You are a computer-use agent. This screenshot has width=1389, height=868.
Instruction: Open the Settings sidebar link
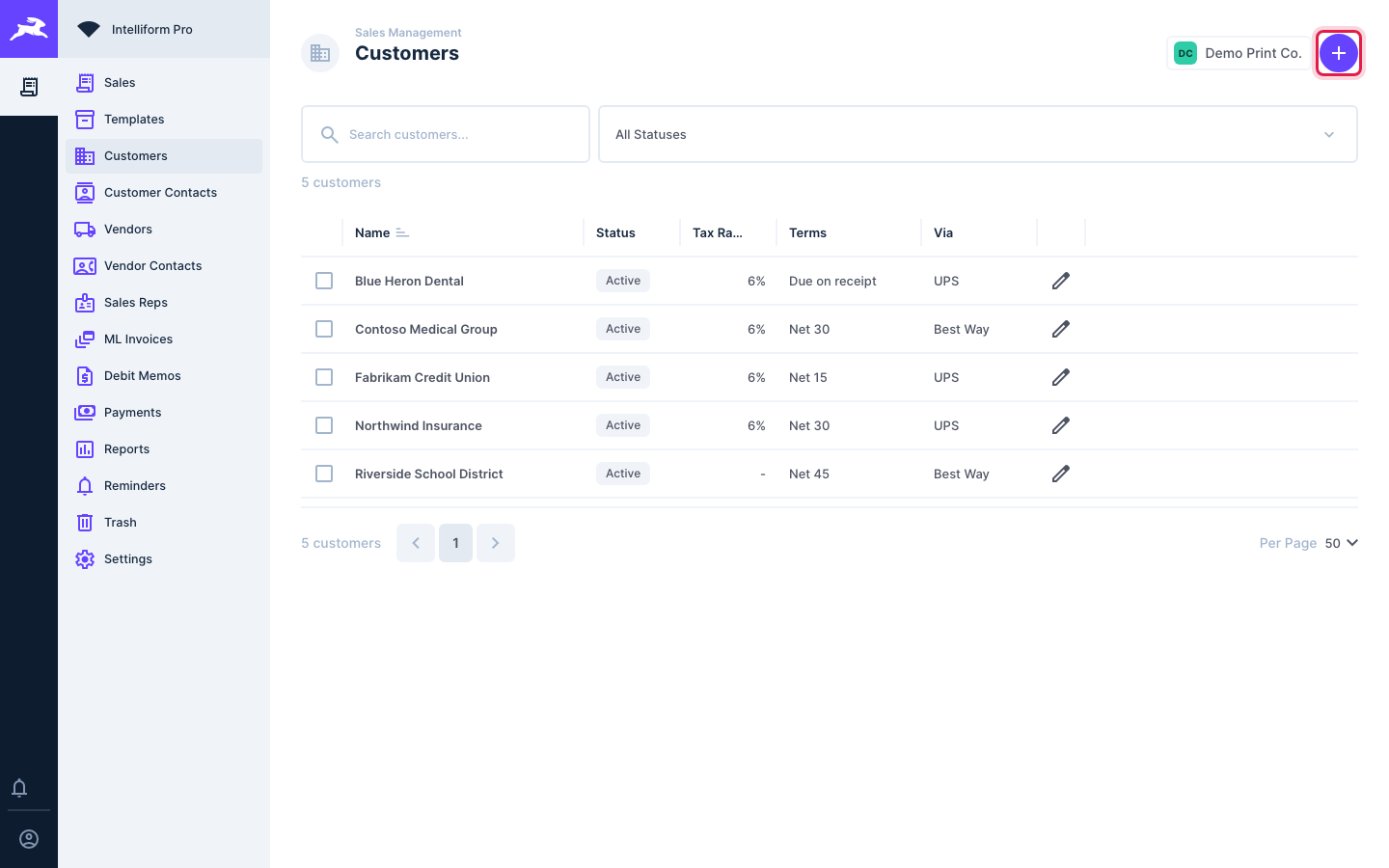click(x=164, y=559)
